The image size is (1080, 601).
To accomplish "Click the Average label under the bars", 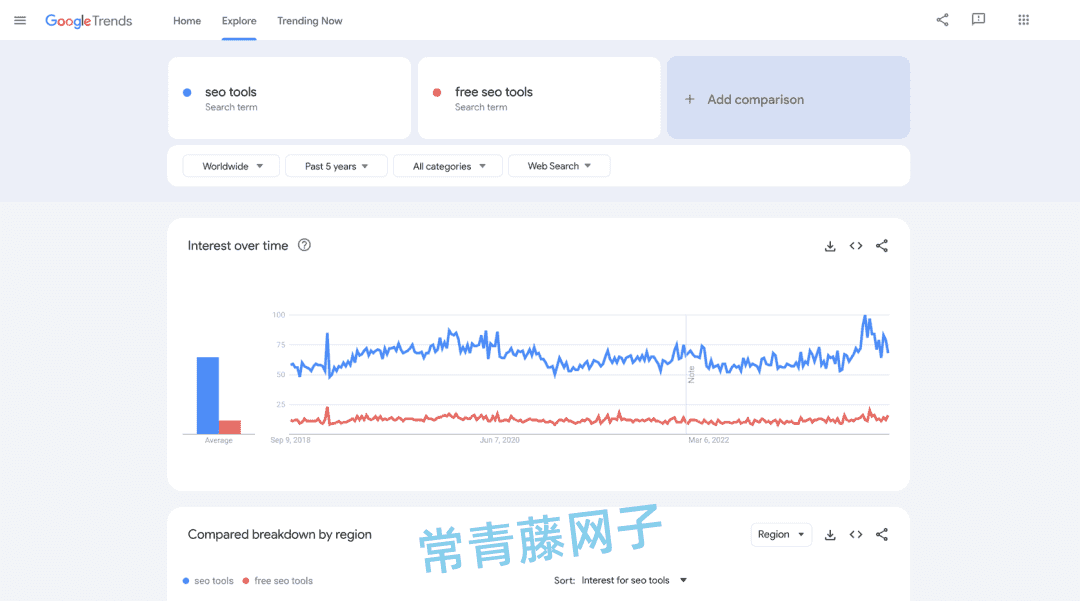I will [218, 441].
